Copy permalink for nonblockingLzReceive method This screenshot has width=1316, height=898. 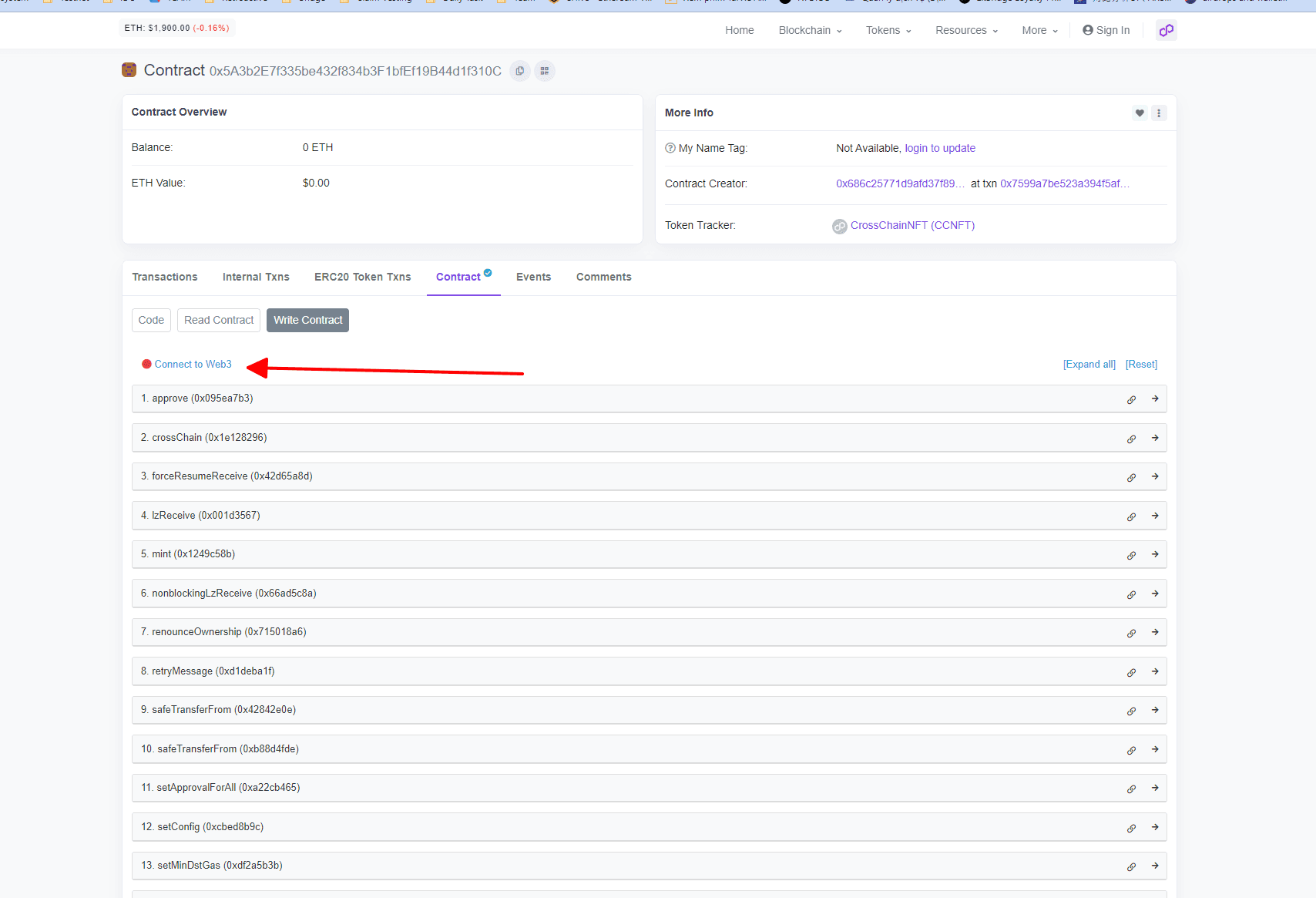[x=1131, y=594]
